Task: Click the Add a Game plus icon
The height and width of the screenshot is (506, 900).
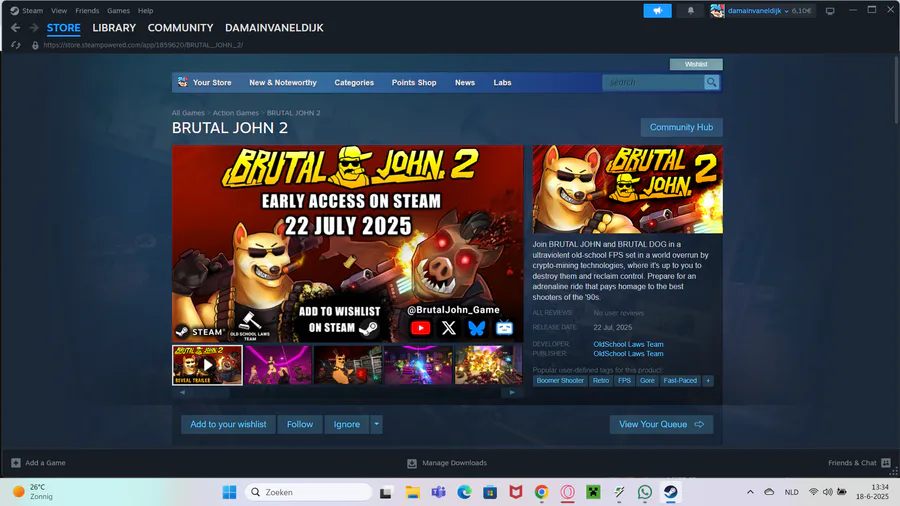Action: 16,462
